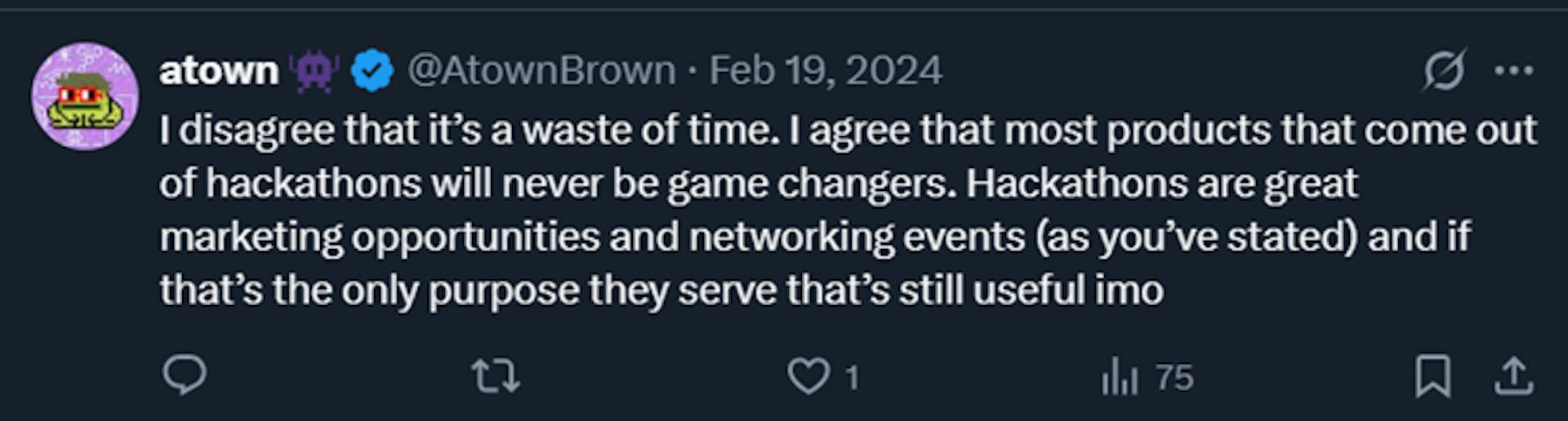Click the view count "75"
The width and height of the screenshot is (1568, 421).
(1174, 378)
